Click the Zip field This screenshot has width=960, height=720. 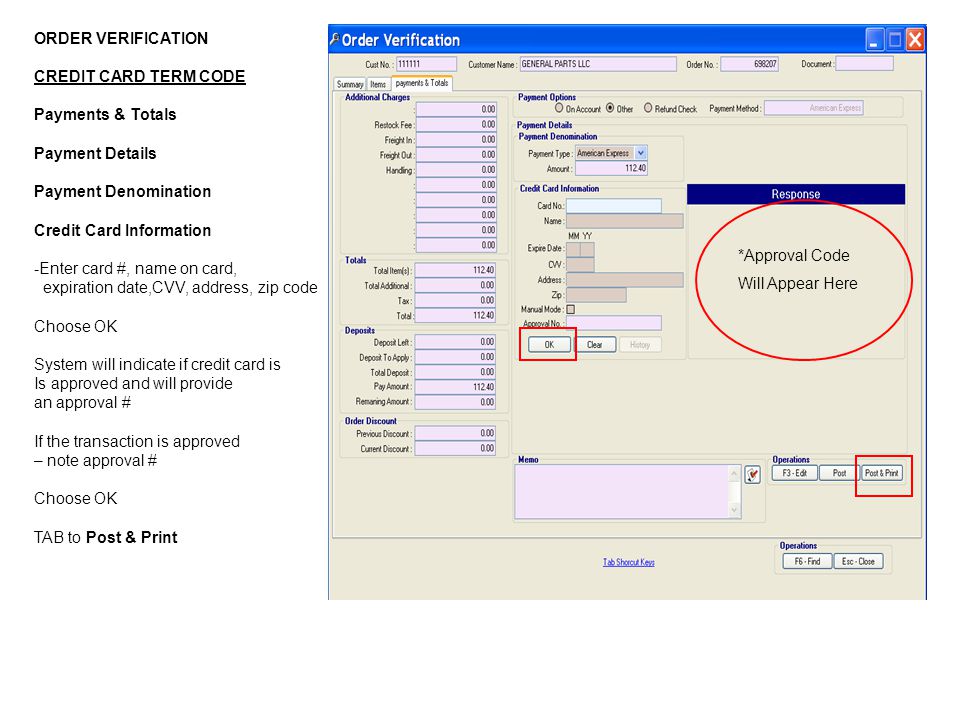click(x=596, y=295)
